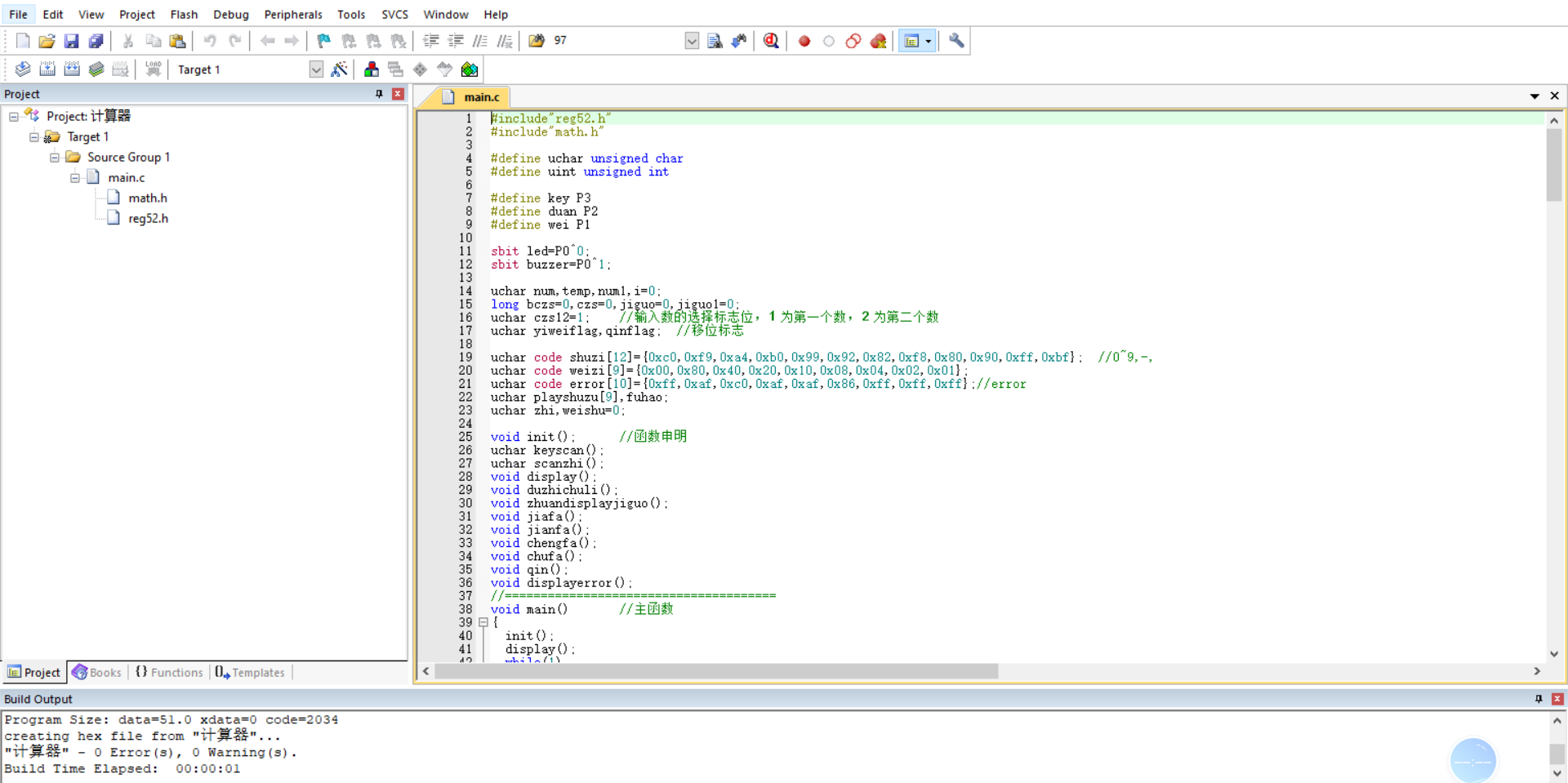Open the Target 1 selection dropdown
The height and width of the screenshot is (783, 1568).
pyautogui.click(x=316, y=69)
